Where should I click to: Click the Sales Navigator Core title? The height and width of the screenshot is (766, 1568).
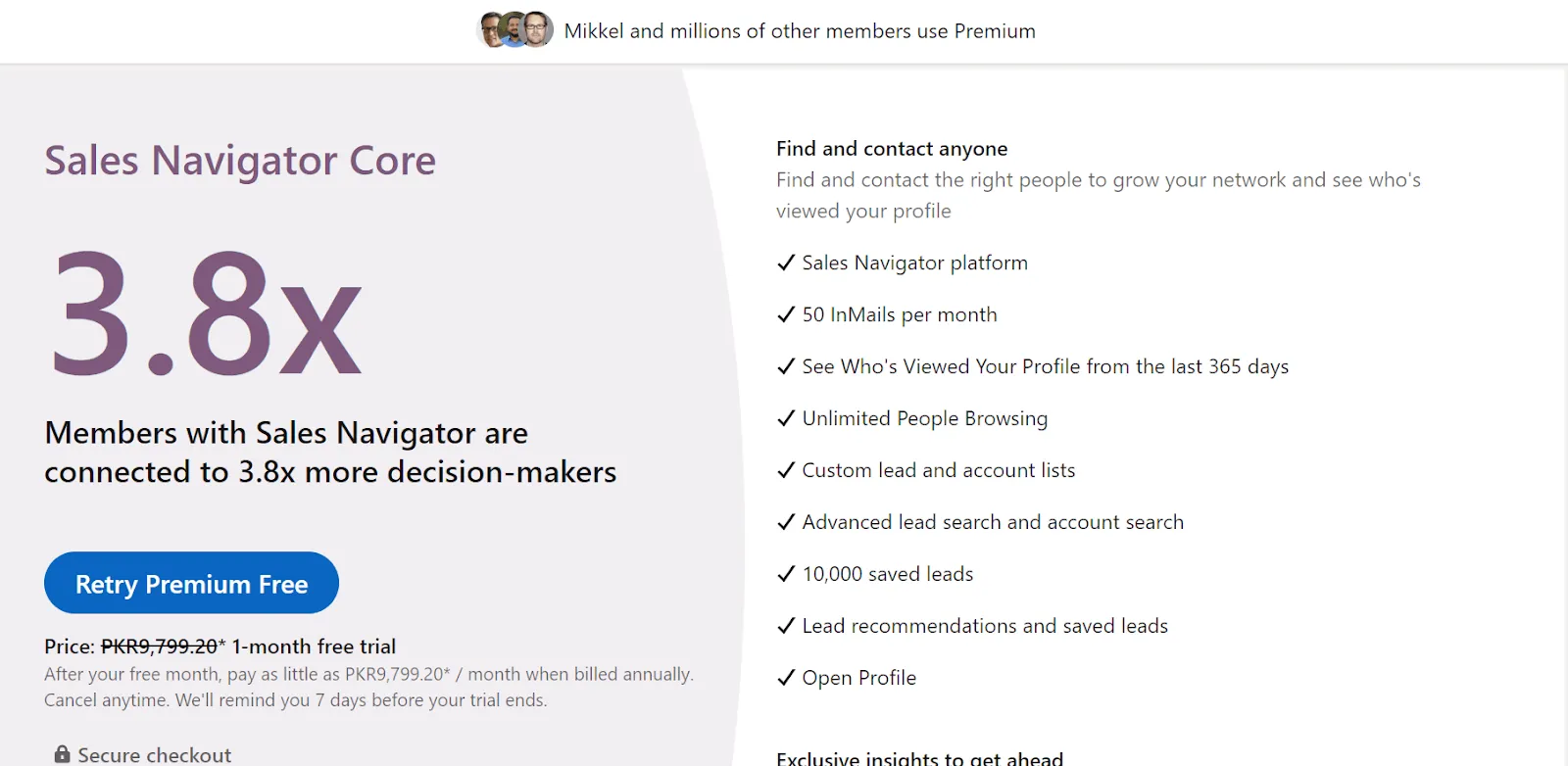(x=239, y=160)
